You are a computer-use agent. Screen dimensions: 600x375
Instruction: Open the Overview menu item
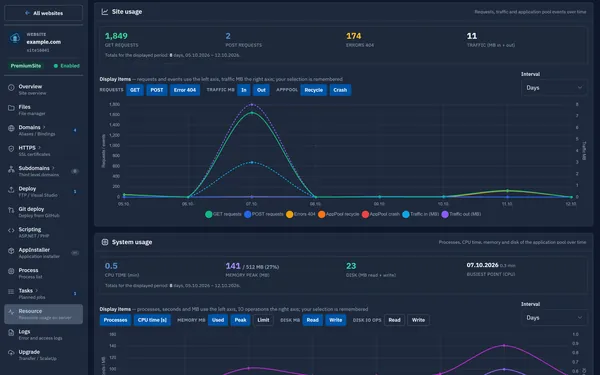point(44,89)
